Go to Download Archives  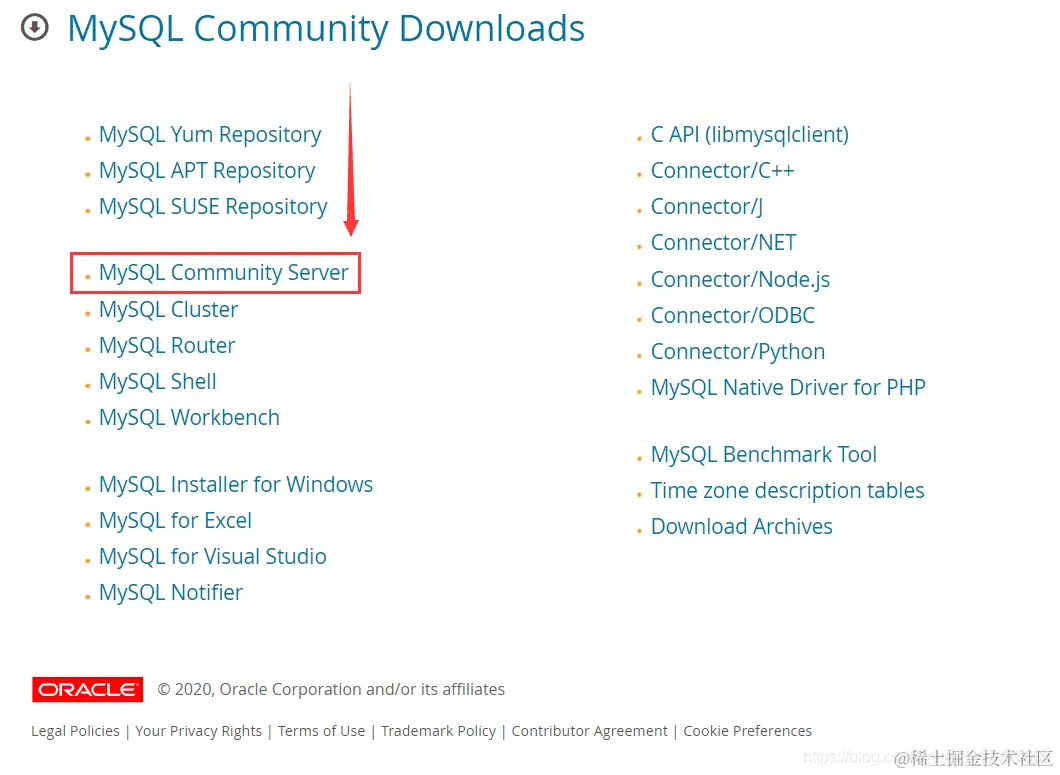742,527
